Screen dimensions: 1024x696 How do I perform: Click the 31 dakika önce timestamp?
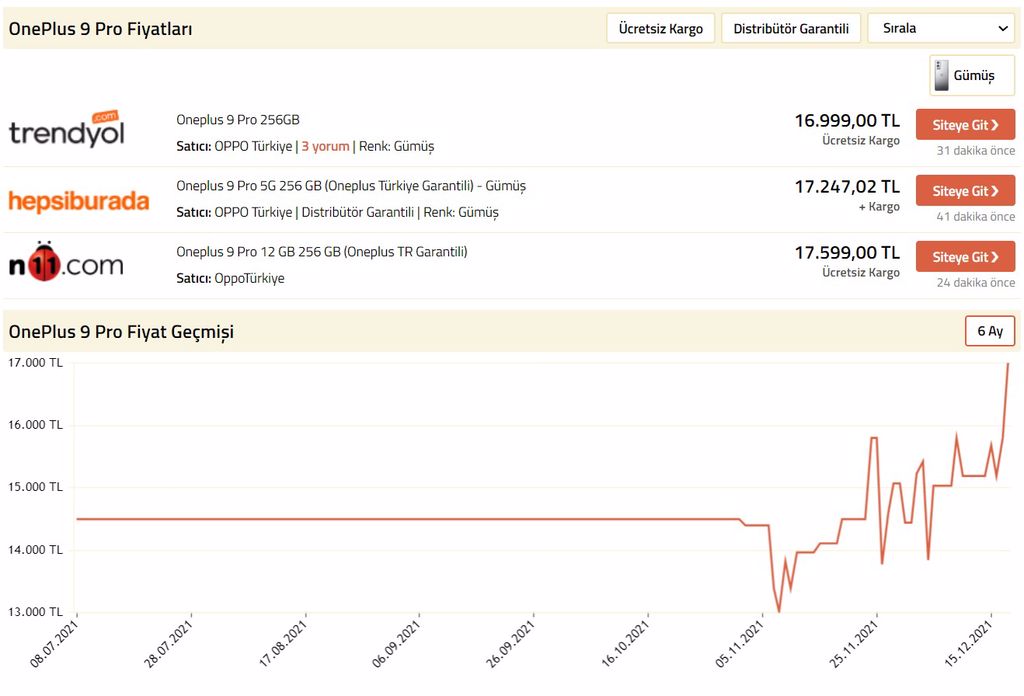point(976,151)
